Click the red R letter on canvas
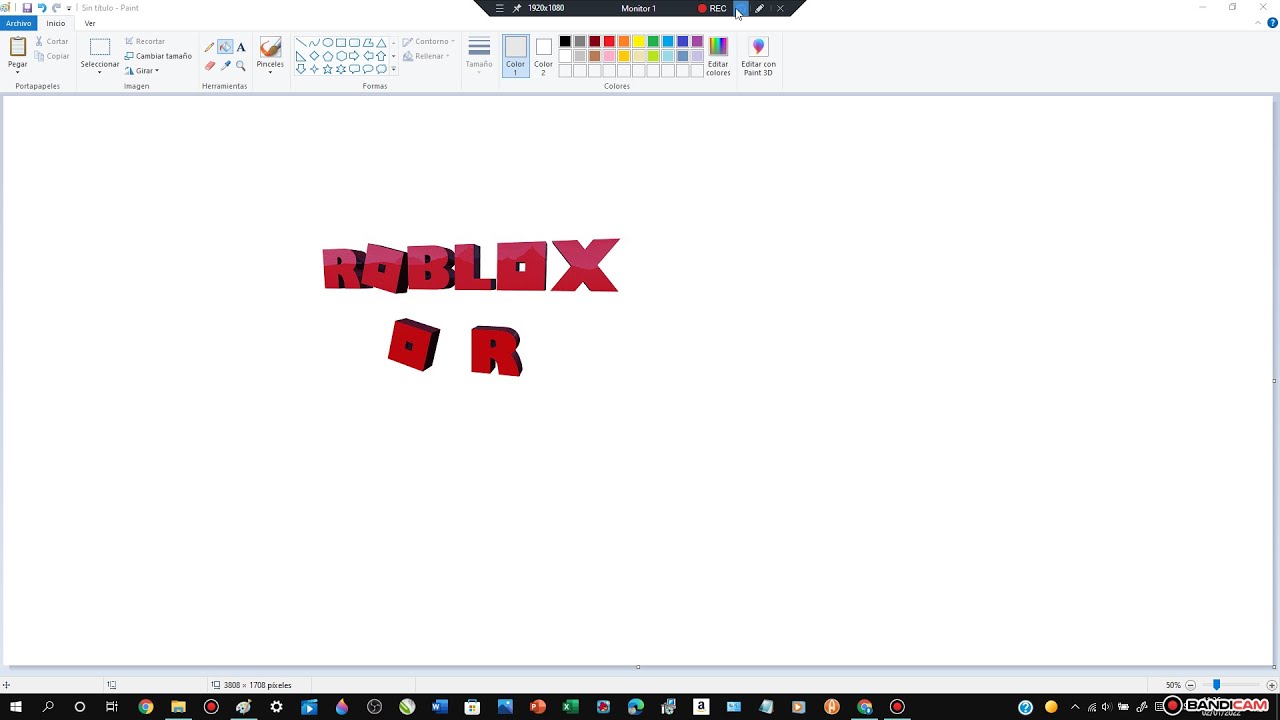This screenshot has width=1280, height=720. tap(496, 351)
